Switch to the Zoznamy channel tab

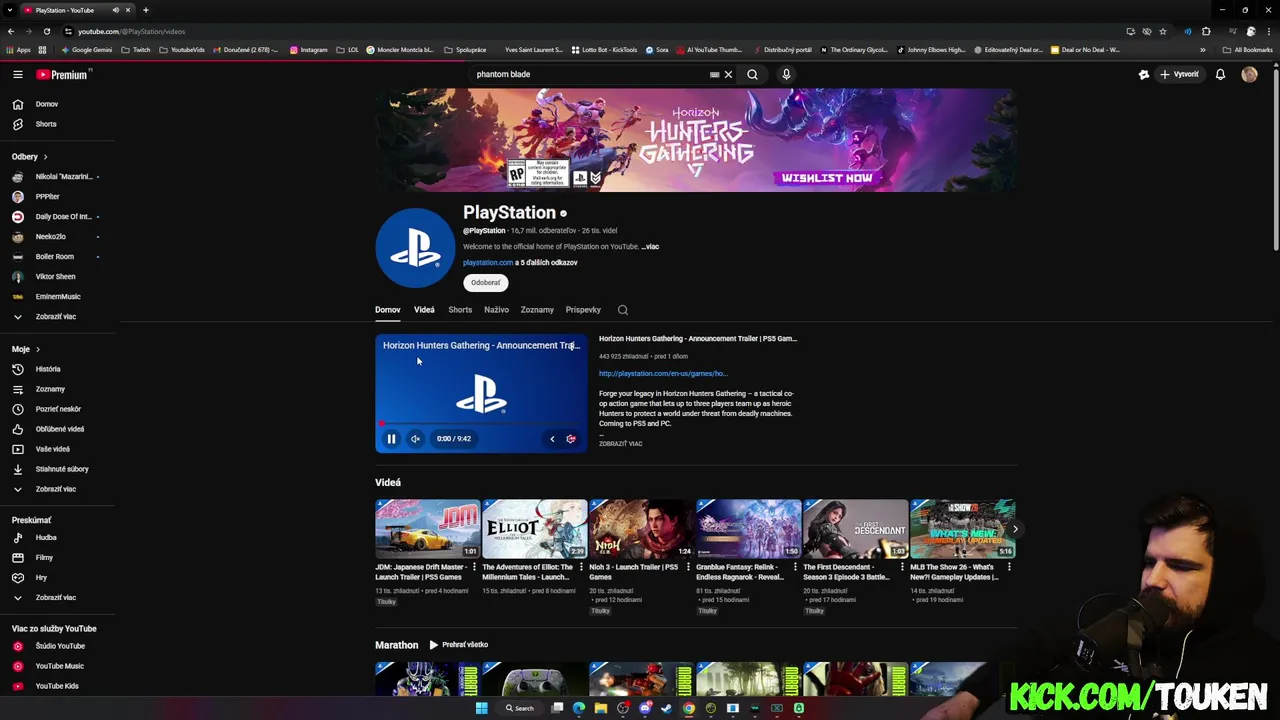pyautogui.click(x=537, y=310)
